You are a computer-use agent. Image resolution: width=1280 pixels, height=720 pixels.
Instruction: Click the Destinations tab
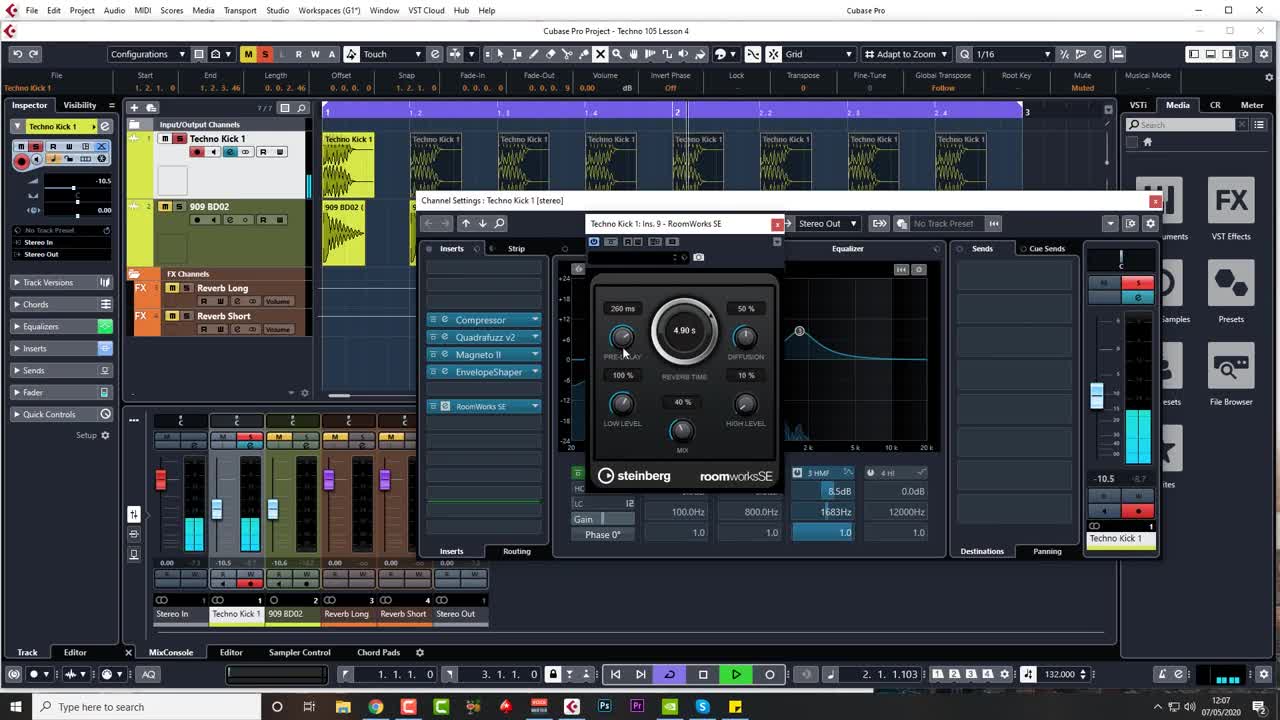pyautogui.click(x=982, y=551)
